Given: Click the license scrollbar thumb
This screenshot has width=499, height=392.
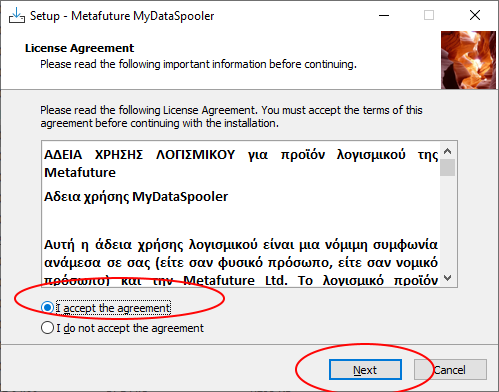Looking at the screenshot, I should click(448, 168).
